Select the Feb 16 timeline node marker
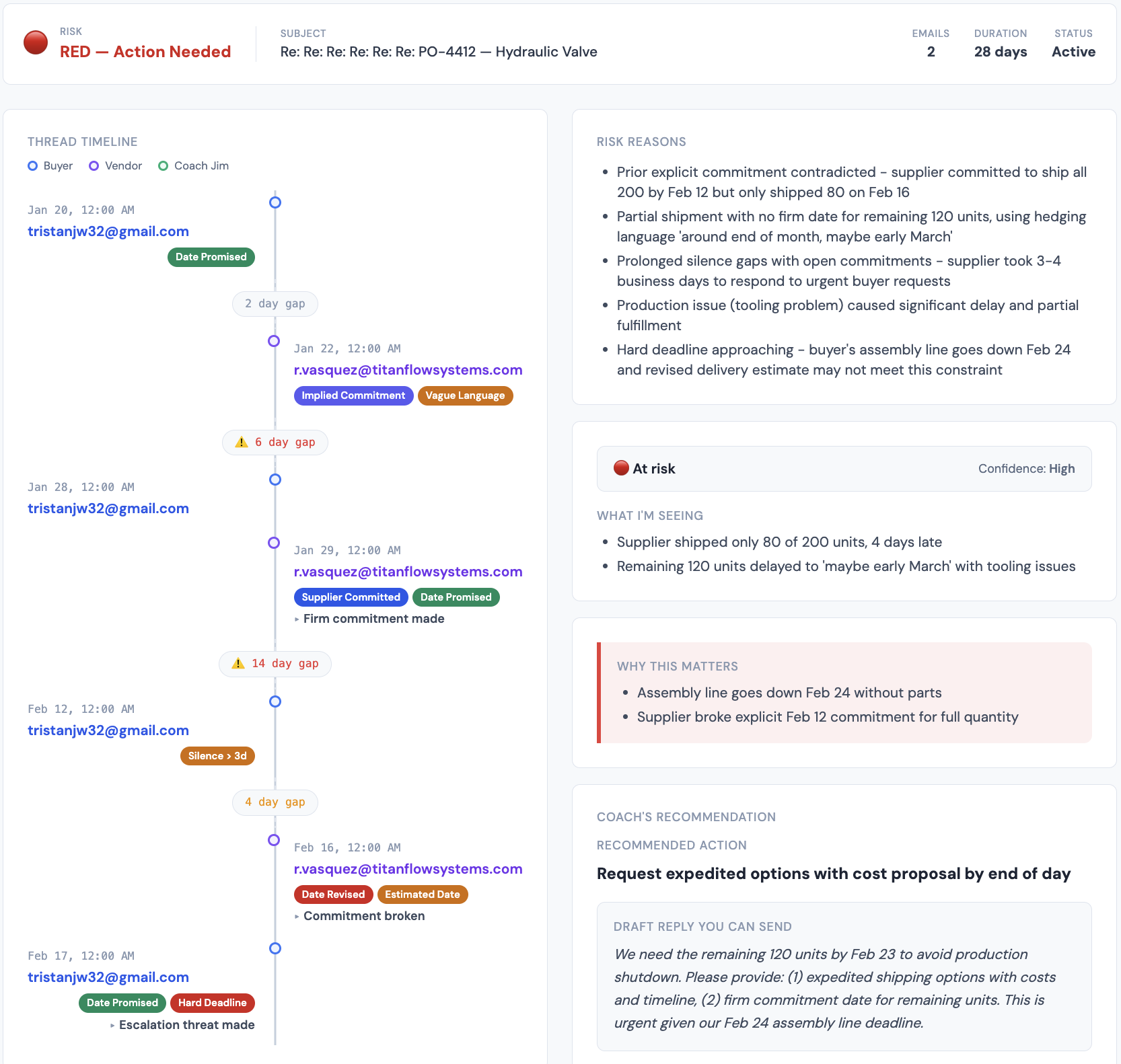The width and height of the screenshot is (1121, 1064). (274, 840)
